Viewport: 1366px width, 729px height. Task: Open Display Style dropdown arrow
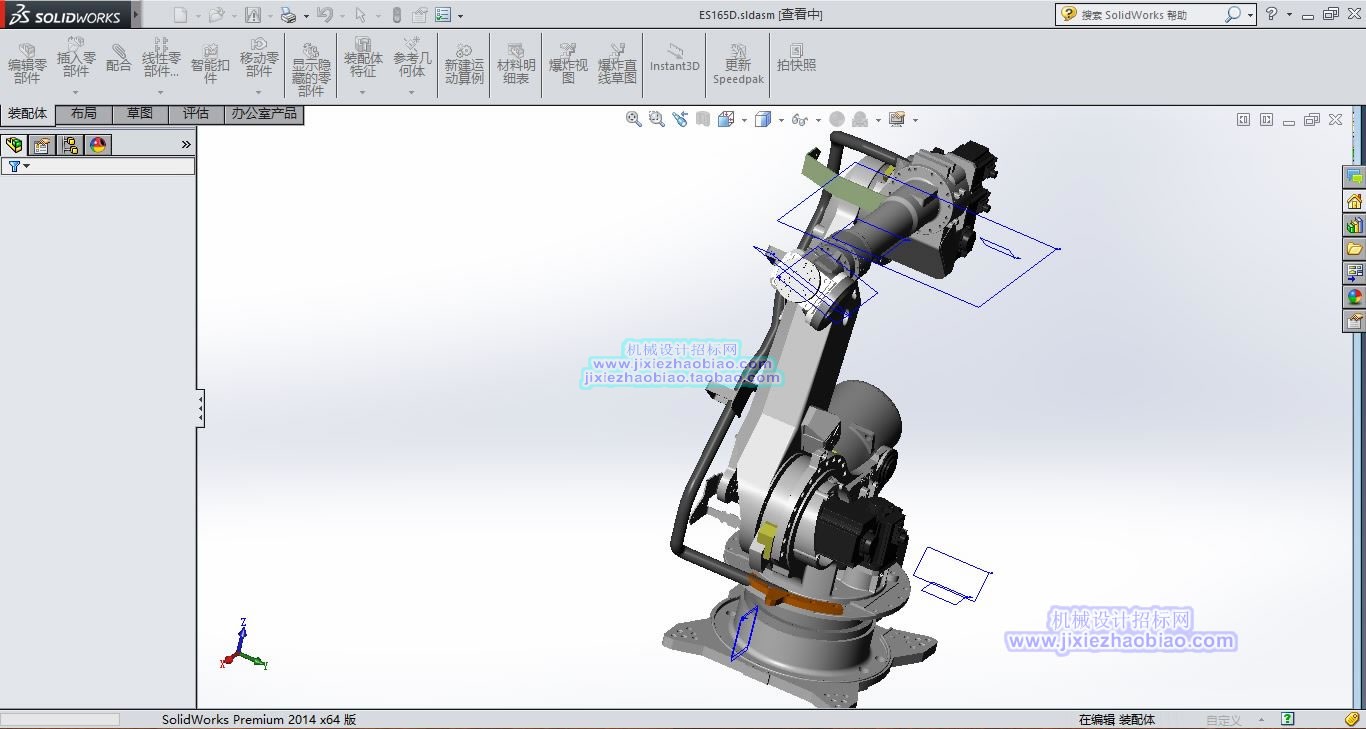tap(781, 120)
